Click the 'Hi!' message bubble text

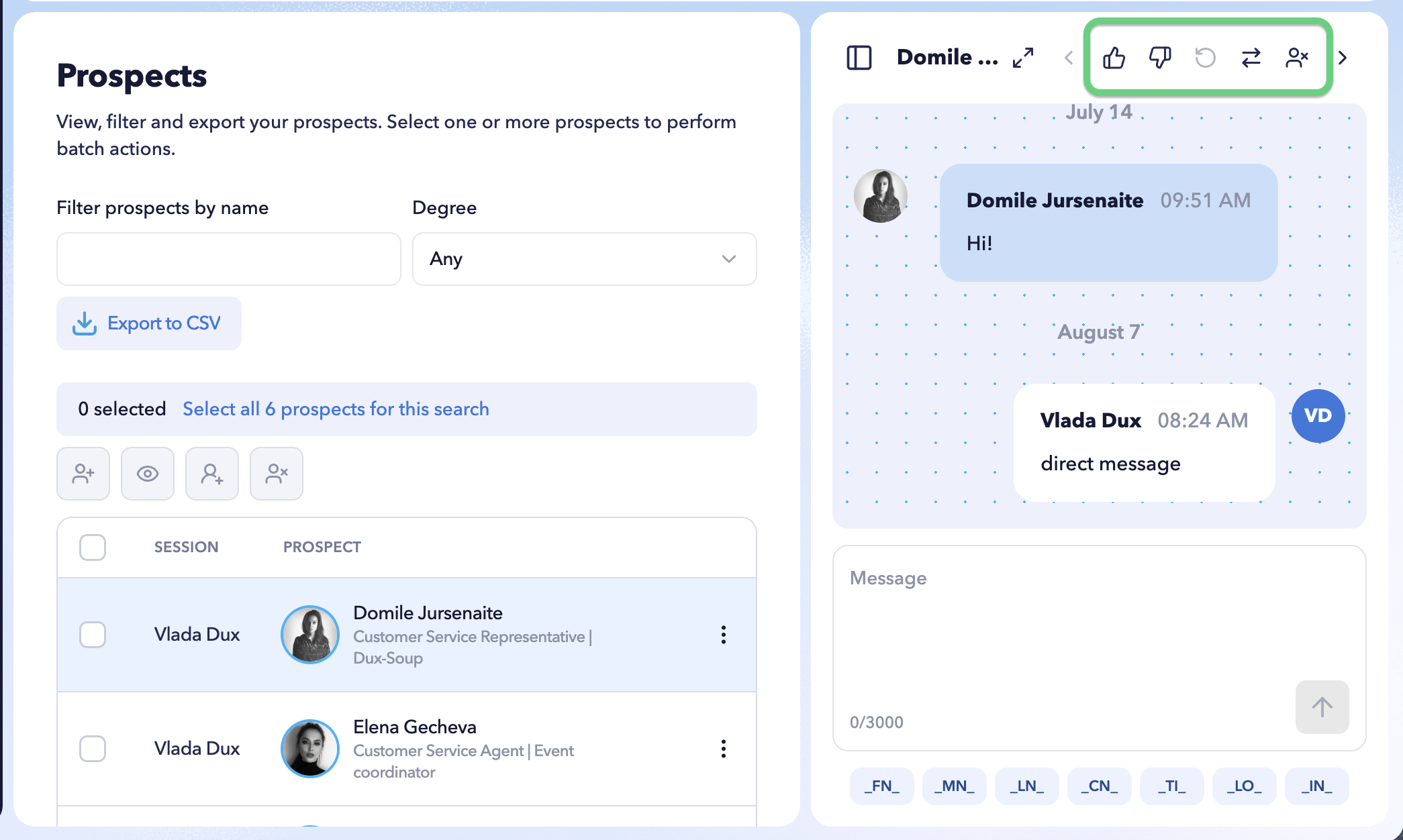pyautogui.click(x=979, y=244)
